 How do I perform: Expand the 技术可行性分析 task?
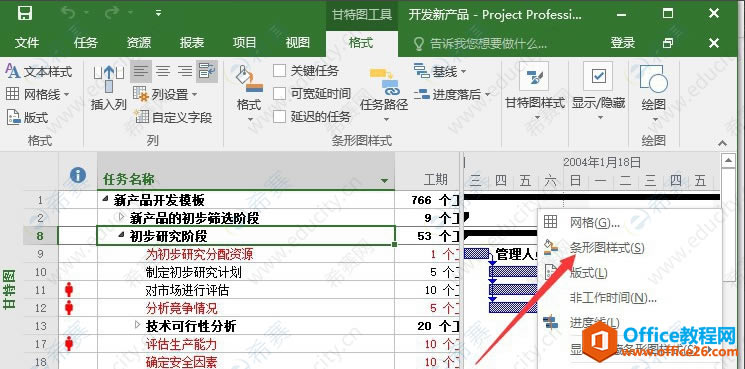137,325
